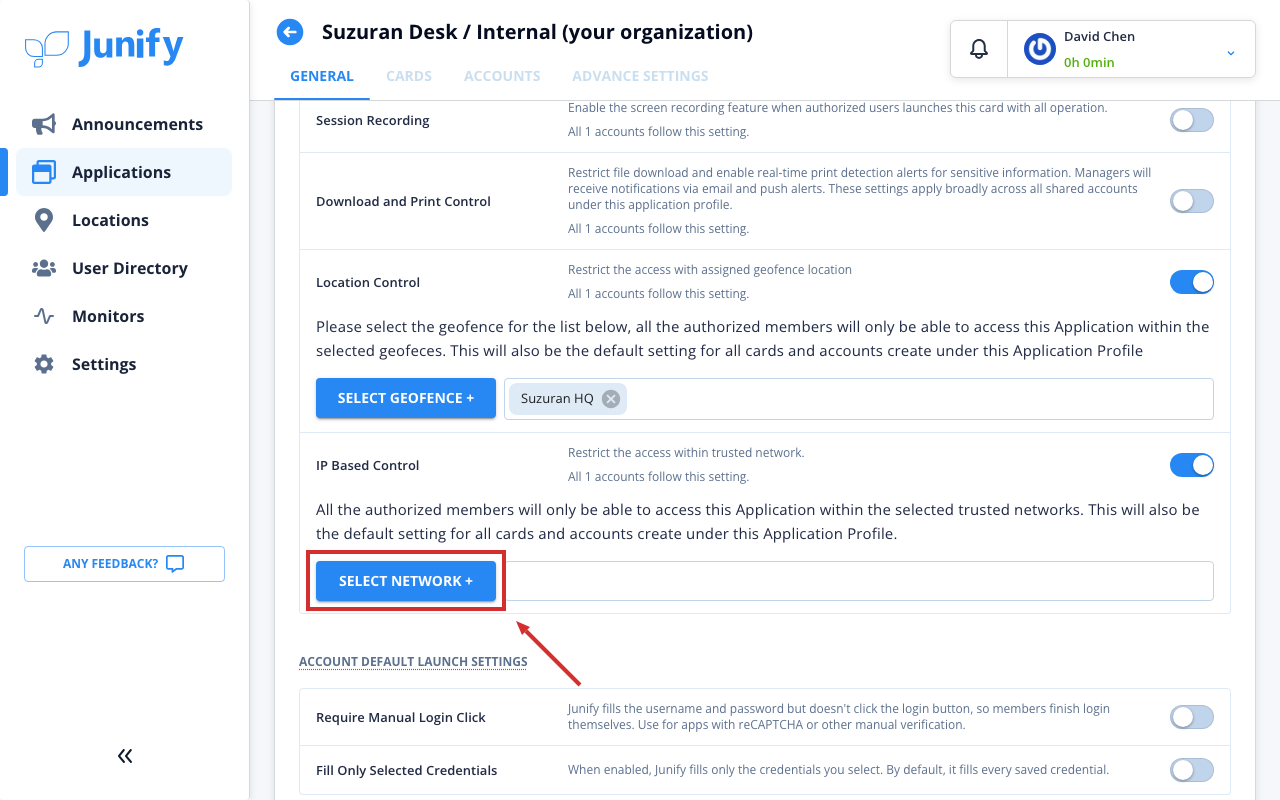Click the Junify leaf logo
Screen dimensions: 1280x800
[47, 49]
